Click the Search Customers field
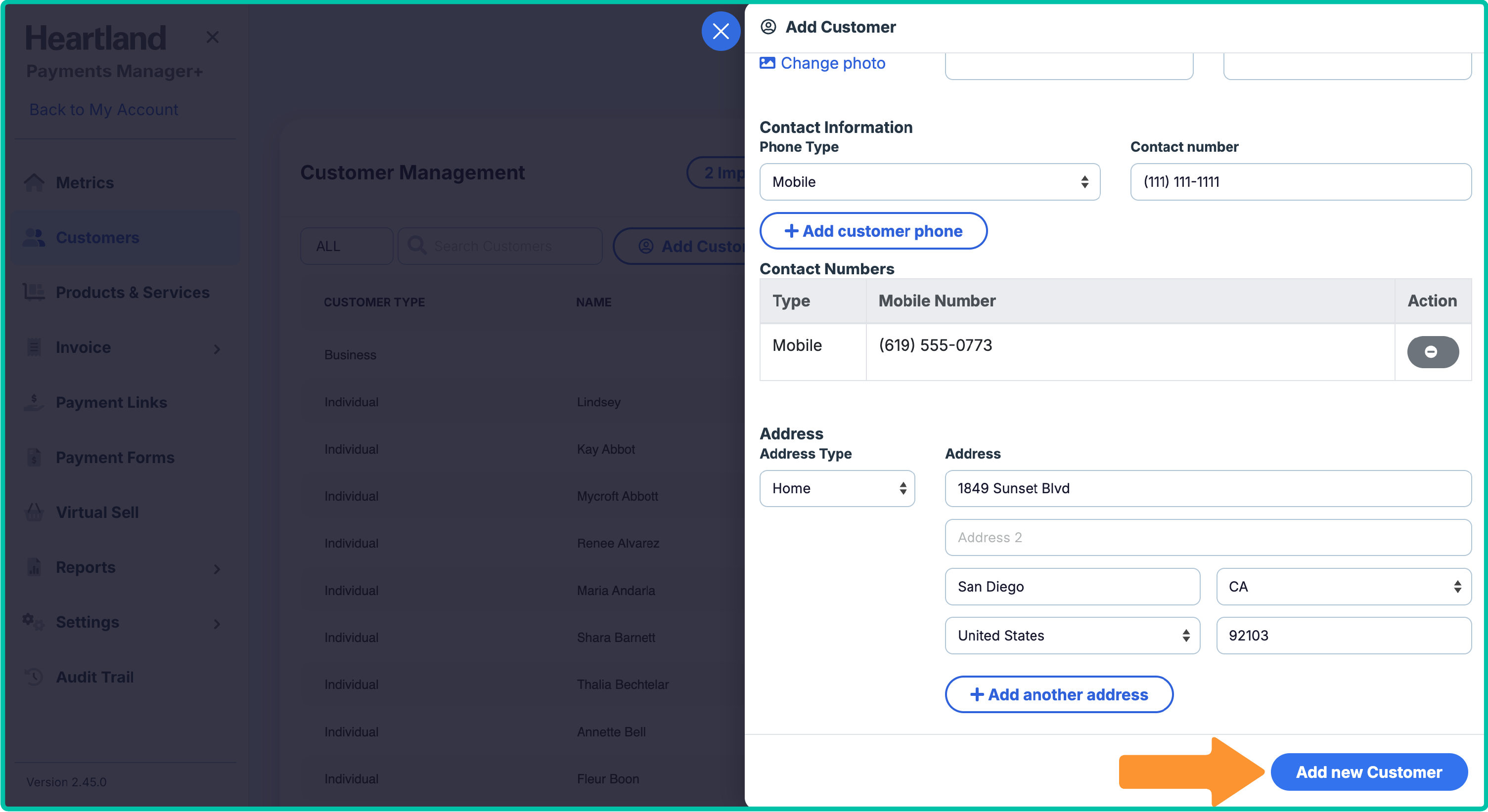 coord(500,246)
